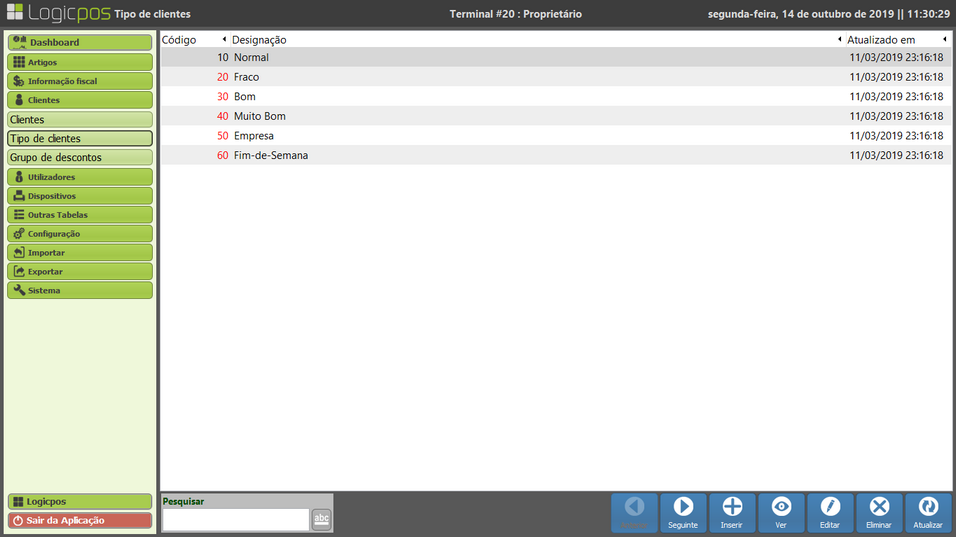Expand the Utilizadores sidebar section

pyautogui.click(x=80, y=177)
